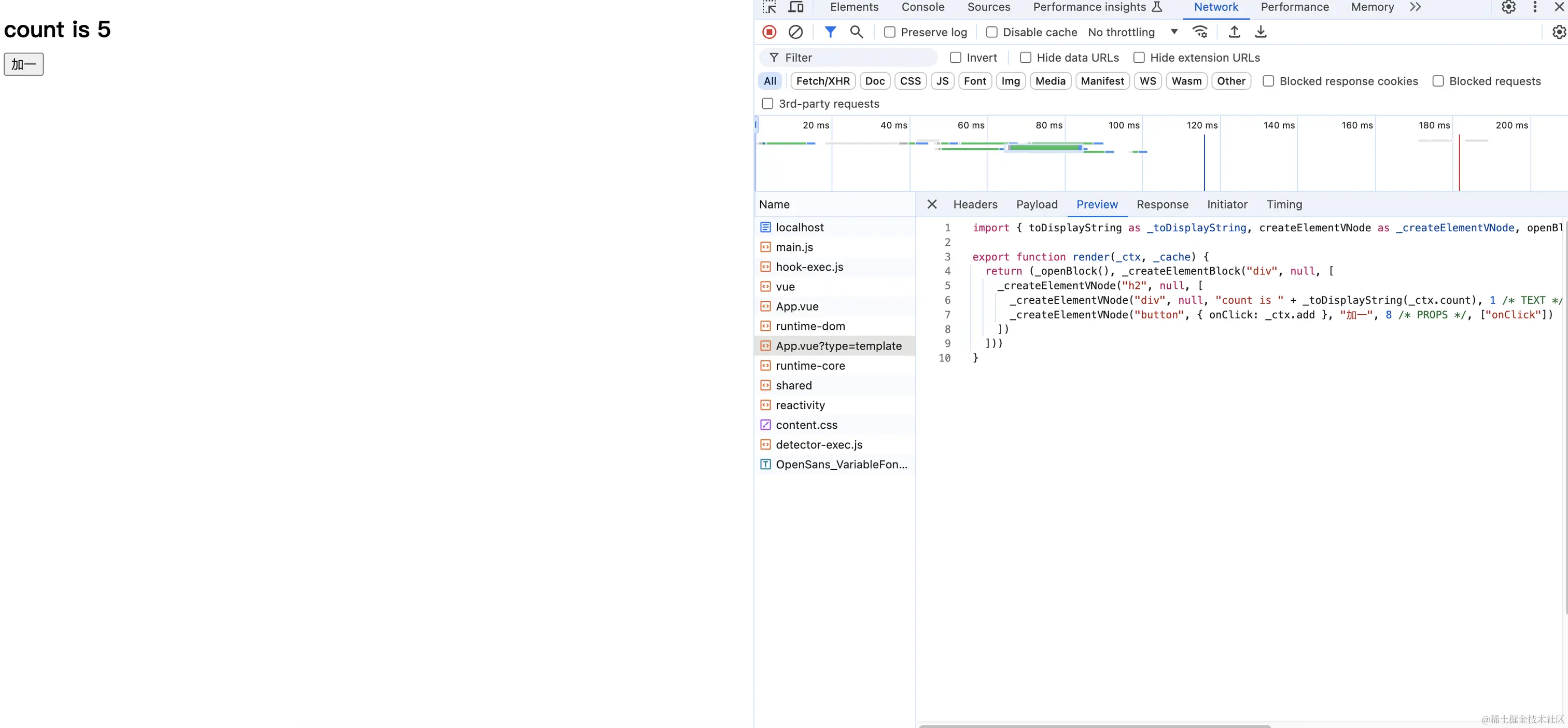Screen dimensions: 1568x728
Task: Check the Hide data URLs option
Action: [1026, 58]
